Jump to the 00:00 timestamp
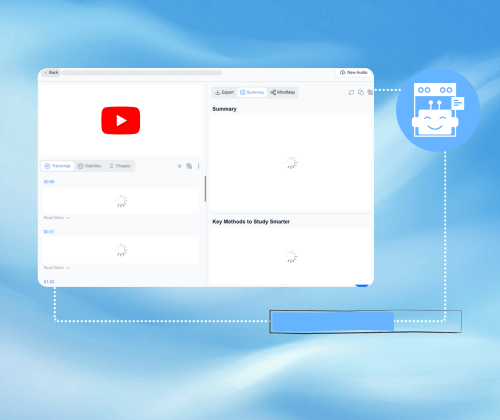Screen dimensions: 500x420 [49, 182]
